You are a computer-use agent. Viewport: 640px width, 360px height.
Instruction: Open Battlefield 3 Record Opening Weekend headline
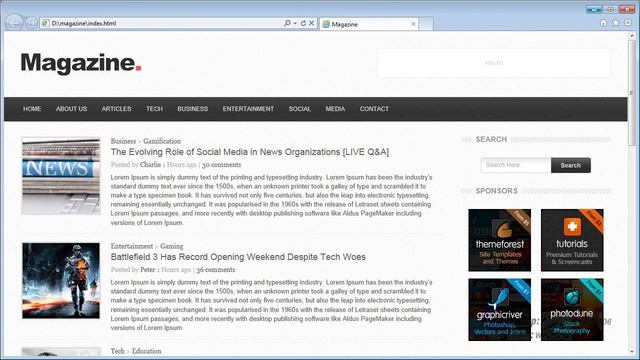click(x=238, y=257)
